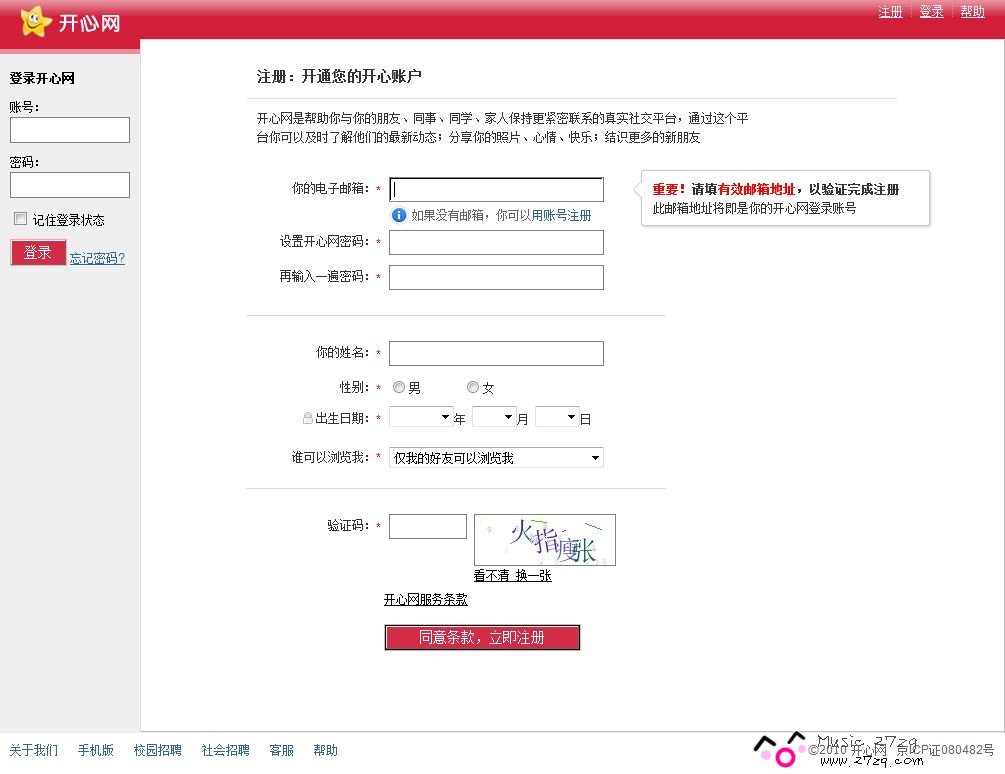This screenshot has height=774, width=1005.
Task: Open the 登录 link in top bar
Action: [931, 12]
